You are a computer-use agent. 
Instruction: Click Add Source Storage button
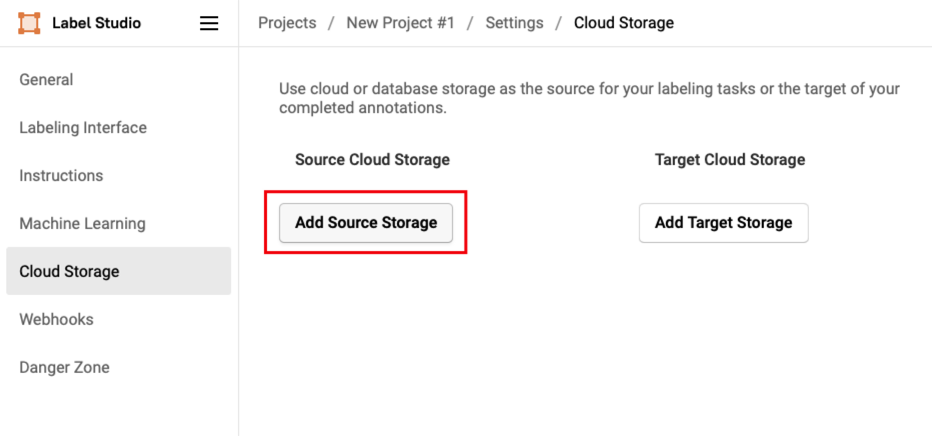(x=366, y=223)
